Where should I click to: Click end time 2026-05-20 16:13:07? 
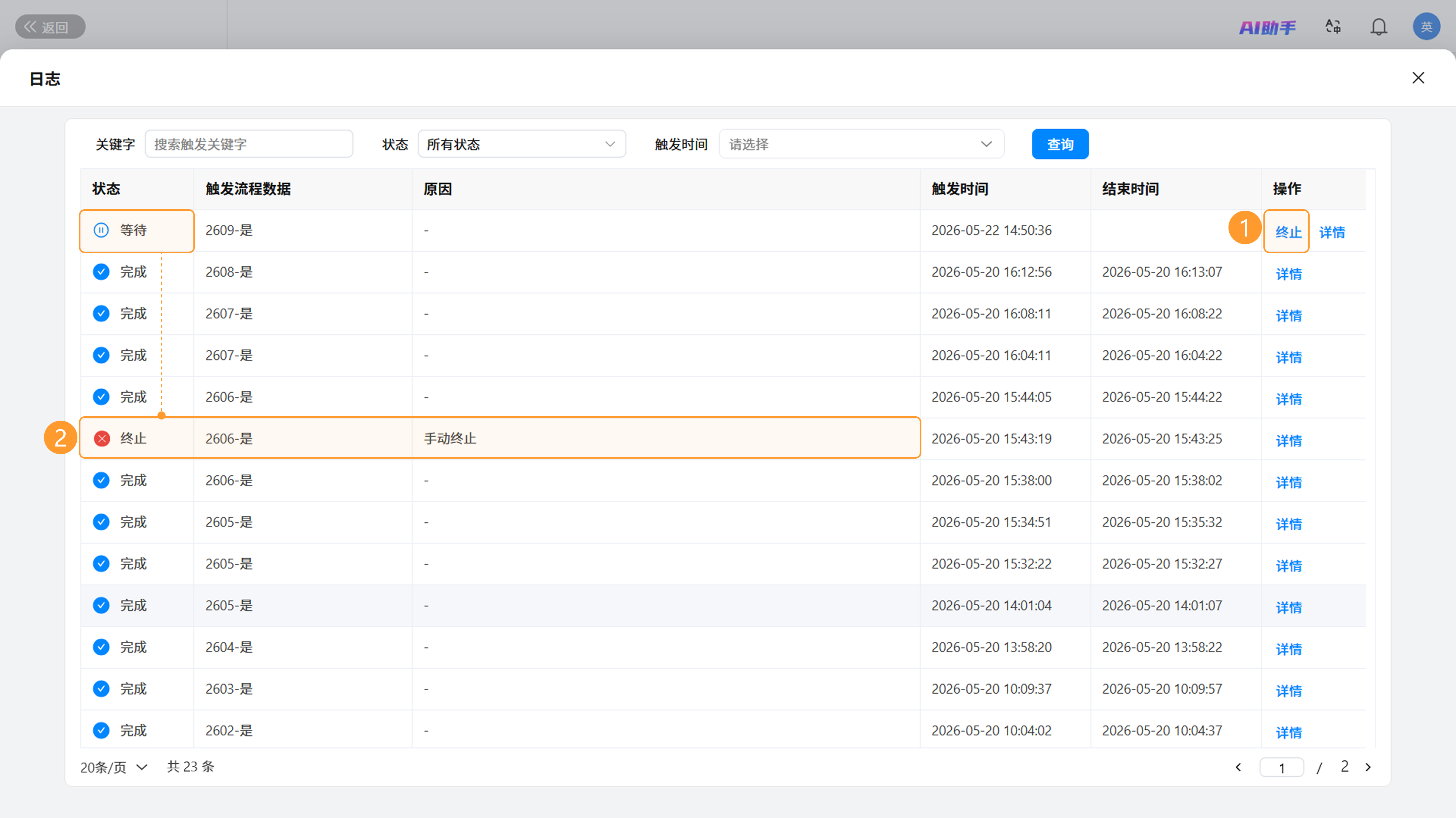[x=1162, y=272]
